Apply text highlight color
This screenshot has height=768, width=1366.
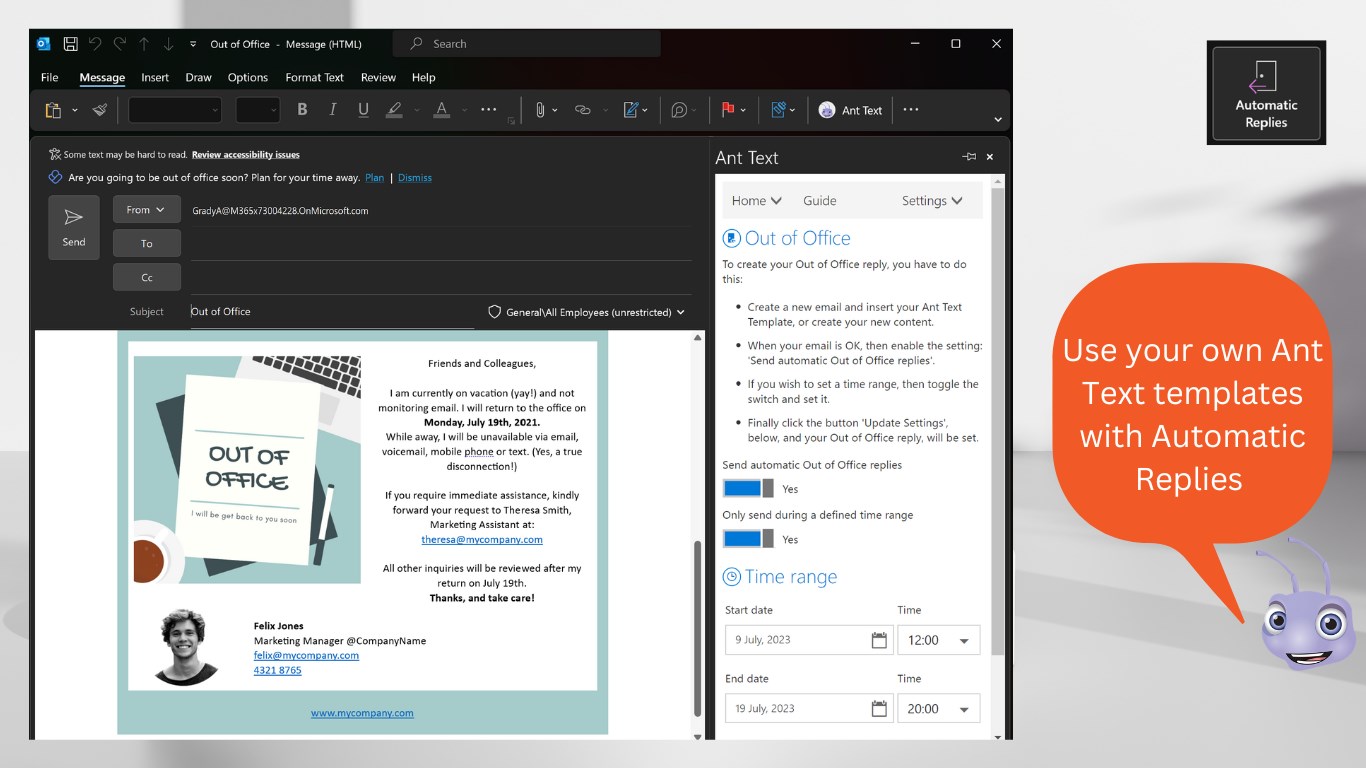(x=394, y=110)
